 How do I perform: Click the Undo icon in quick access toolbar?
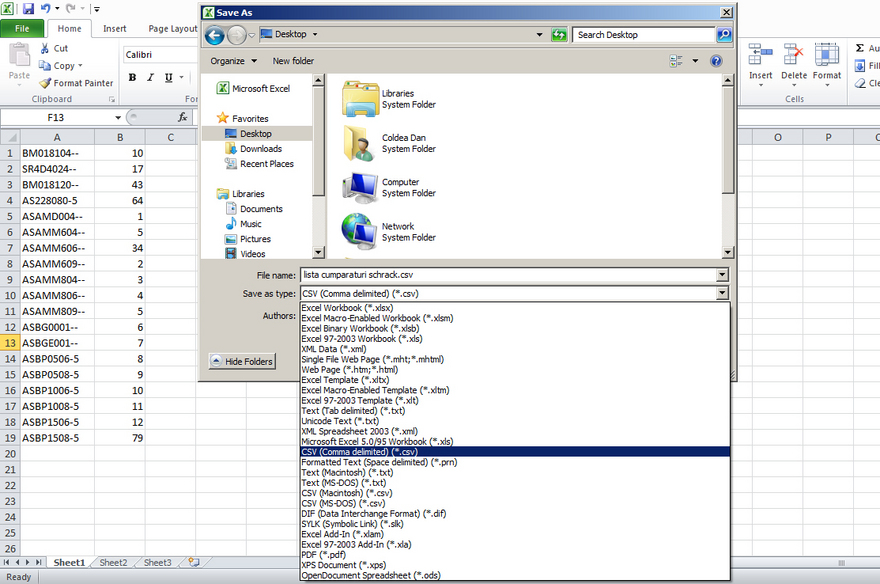[x=45, y=8]
